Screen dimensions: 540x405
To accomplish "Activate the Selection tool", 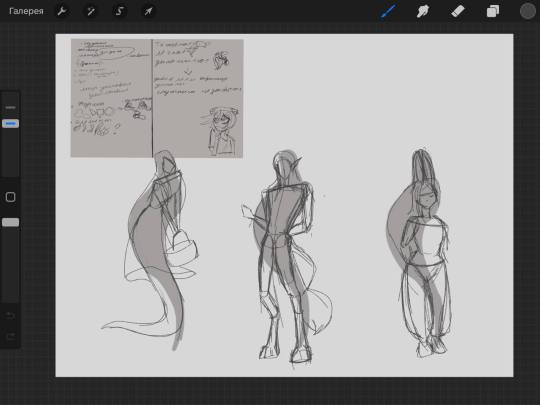I will pyautogui.click(x=120, y=11).
